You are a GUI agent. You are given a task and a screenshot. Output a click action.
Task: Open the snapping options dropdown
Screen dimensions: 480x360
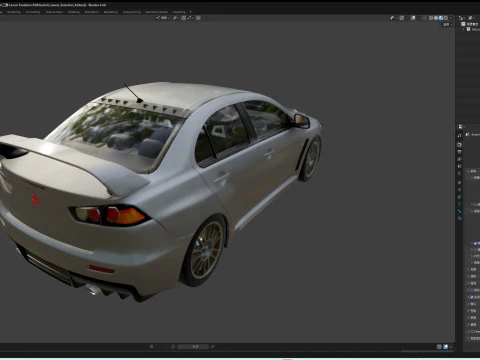190,18
